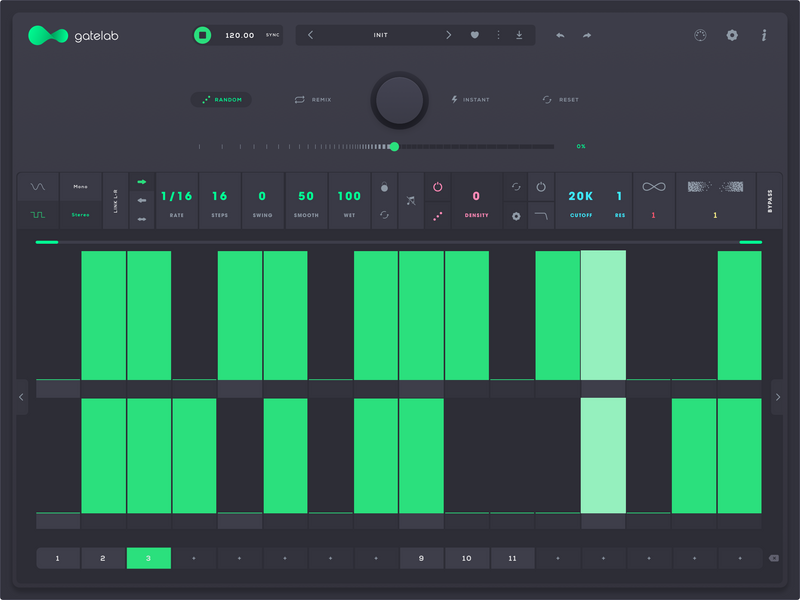Switch to pattern slot 1
The image size is (800, 600).
point(57,557)
